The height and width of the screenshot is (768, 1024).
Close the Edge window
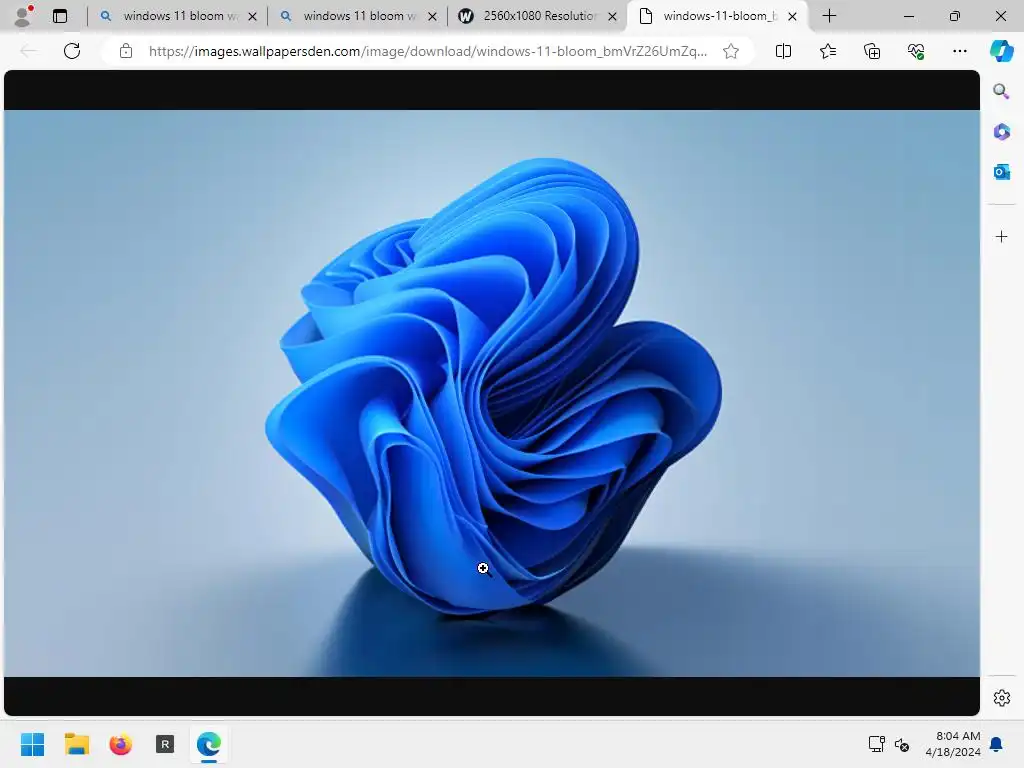point(1000,16)
